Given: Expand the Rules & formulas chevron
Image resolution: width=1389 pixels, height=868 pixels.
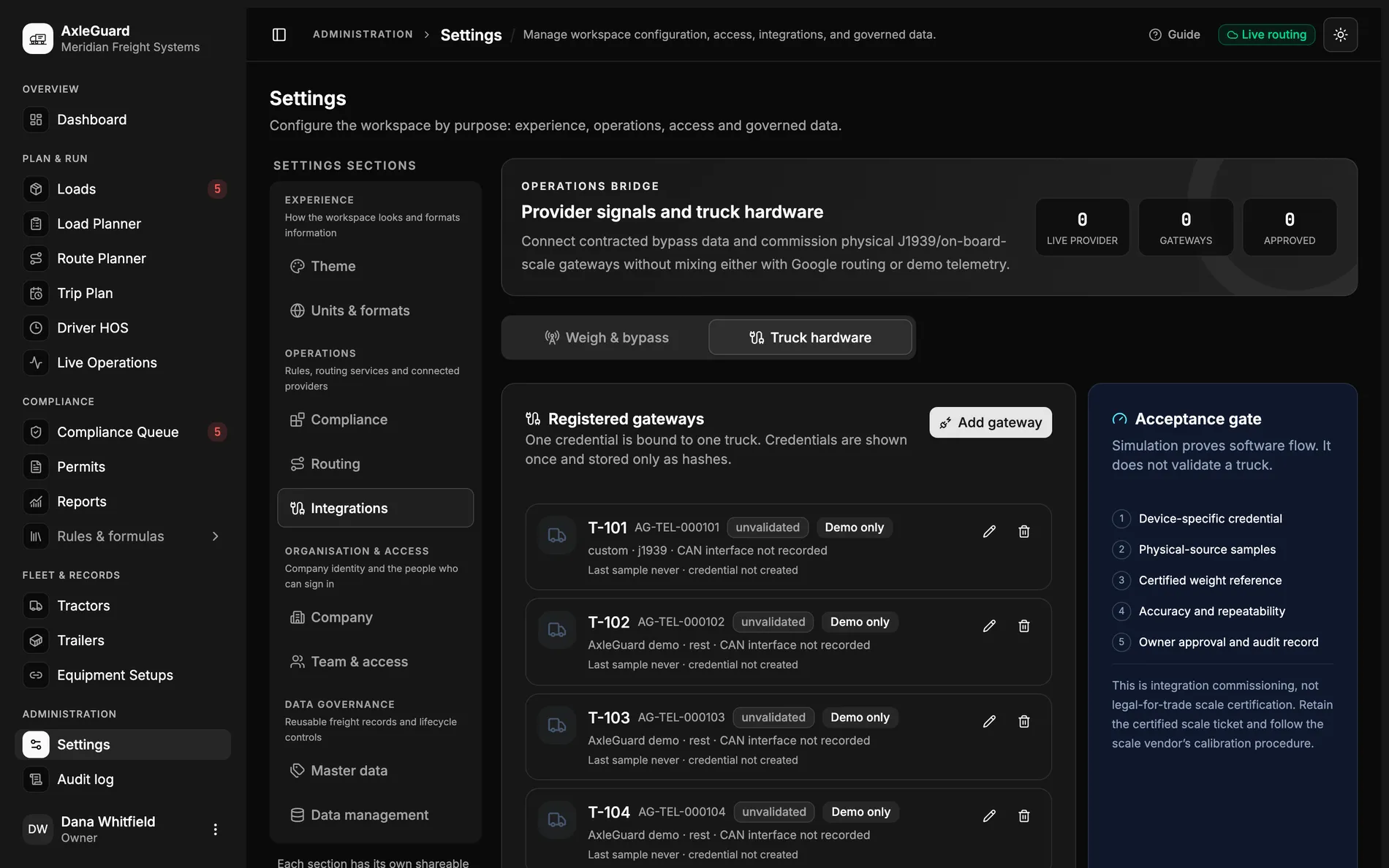Looking at the screenshot, I should coord(215,536).
